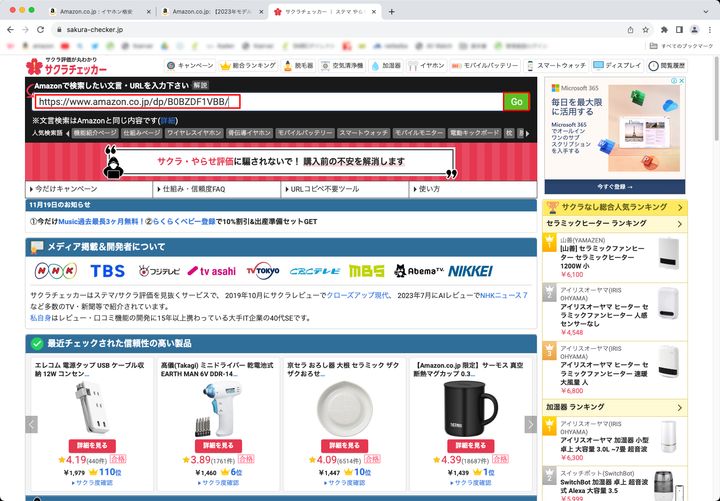Bookmark this page with the star icon
Screen dimensions: 720x501
[x=646, y=30]
